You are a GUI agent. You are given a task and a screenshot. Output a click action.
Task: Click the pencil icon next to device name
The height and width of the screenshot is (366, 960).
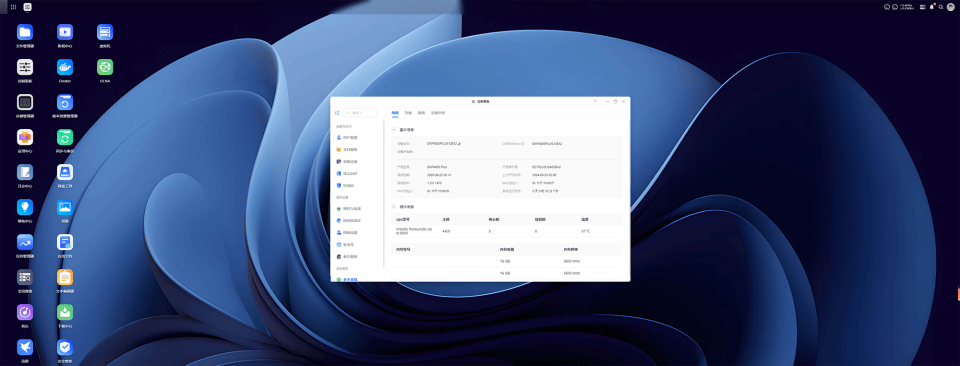click(459, 144)
